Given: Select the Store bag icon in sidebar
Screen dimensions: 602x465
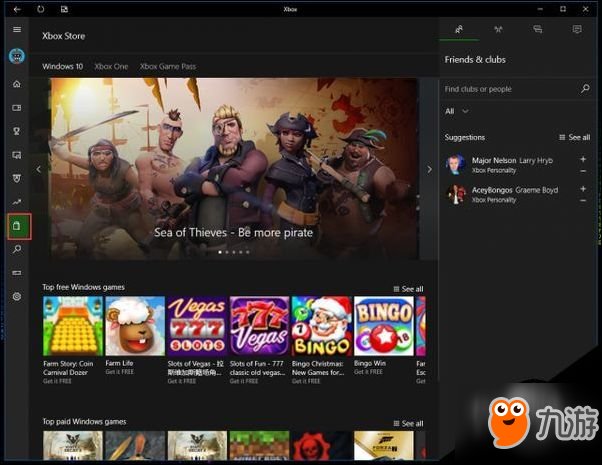Looking at the screenshot, I should pyautogui.click(x=17, y=226).
